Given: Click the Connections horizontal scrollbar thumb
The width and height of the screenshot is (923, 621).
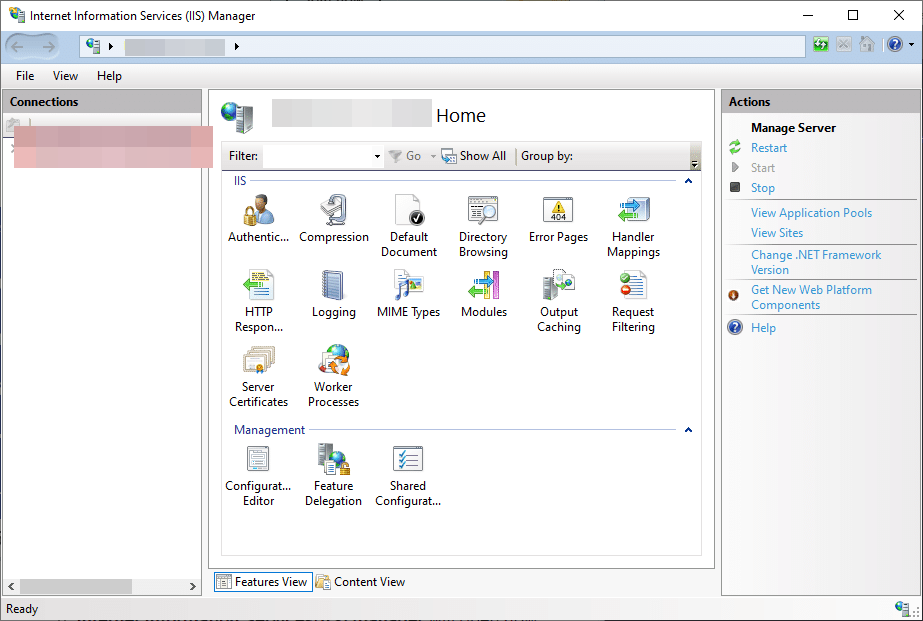Looking at the screenshot, I should (x=76, y=586).
